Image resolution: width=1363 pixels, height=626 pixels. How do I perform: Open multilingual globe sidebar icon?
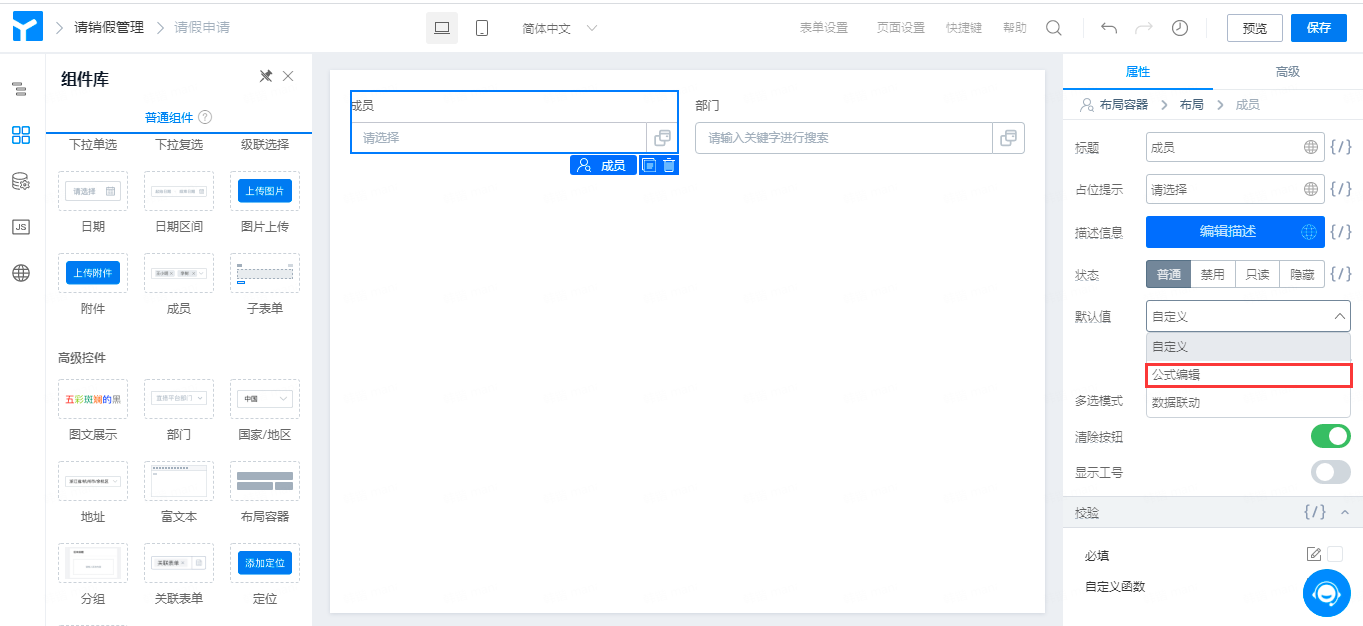20,273
